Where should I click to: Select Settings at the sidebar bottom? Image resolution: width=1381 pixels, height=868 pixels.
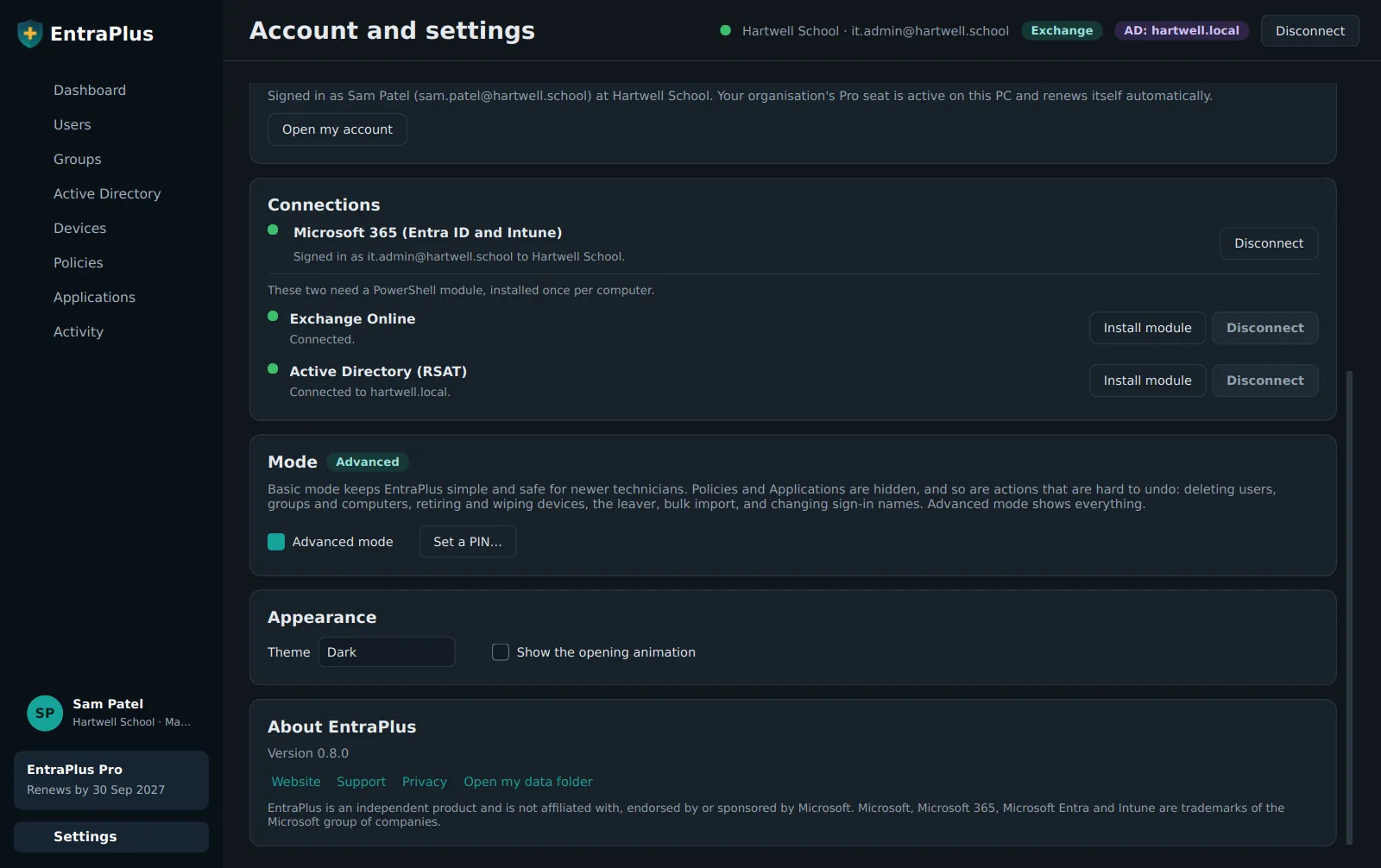pos(111,837)
